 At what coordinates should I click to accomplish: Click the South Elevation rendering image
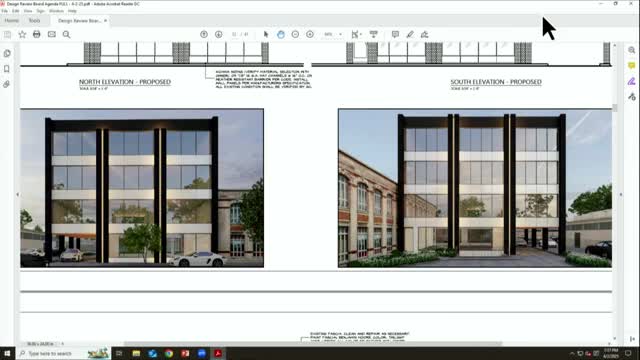coord(475,188)
